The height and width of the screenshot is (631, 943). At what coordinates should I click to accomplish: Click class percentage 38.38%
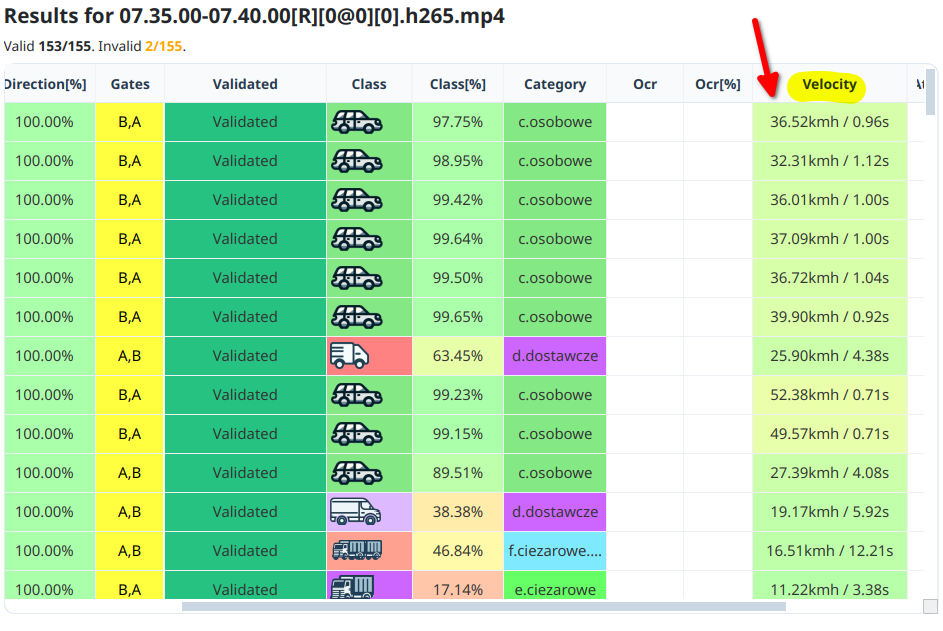coord(458,512)
